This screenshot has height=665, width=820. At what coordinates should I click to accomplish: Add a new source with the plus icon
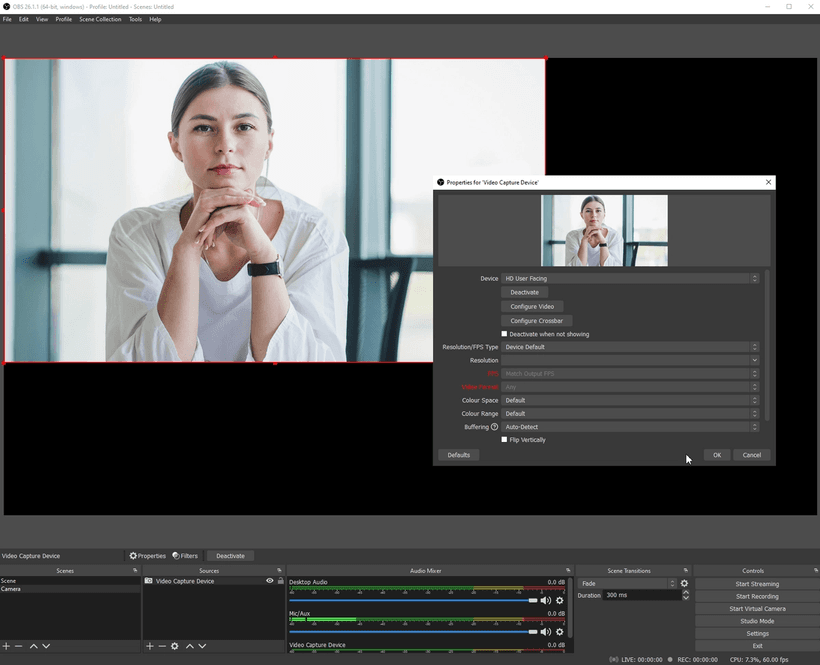(x=149, y=646)
